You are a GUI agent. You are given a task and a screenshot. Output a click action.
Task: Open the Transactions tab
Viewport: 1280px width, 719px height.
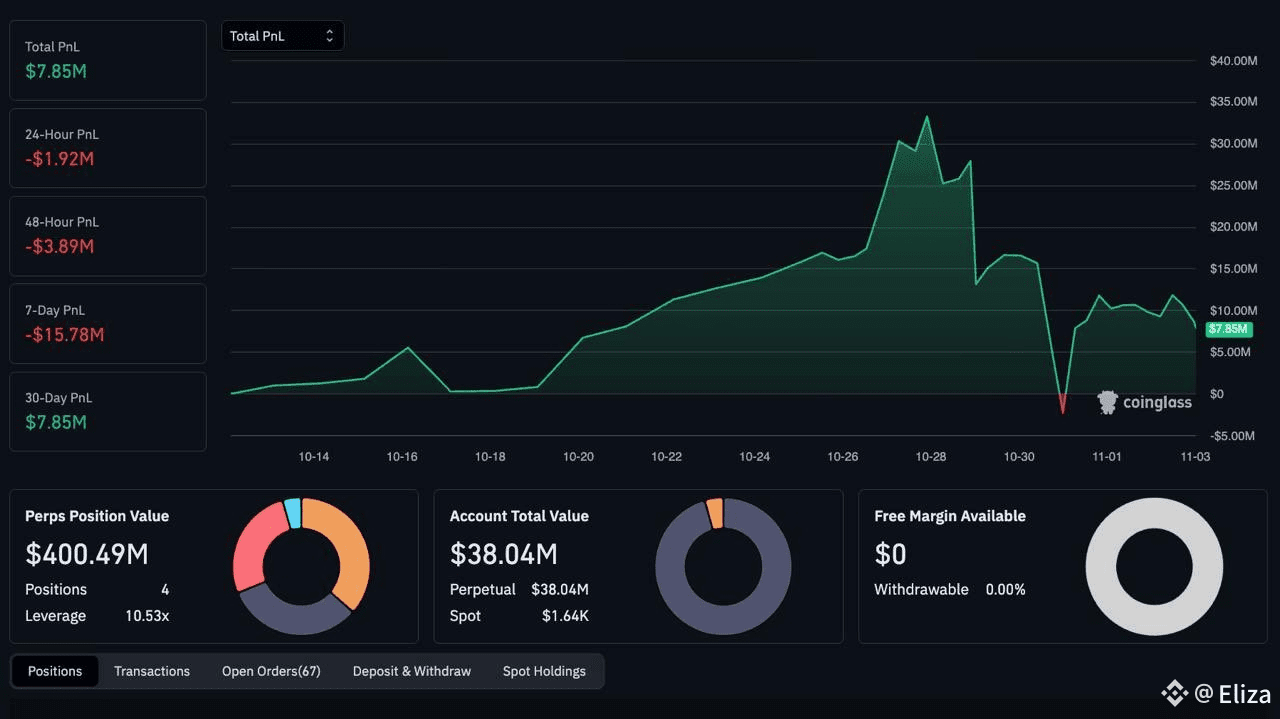pos(152,671)
